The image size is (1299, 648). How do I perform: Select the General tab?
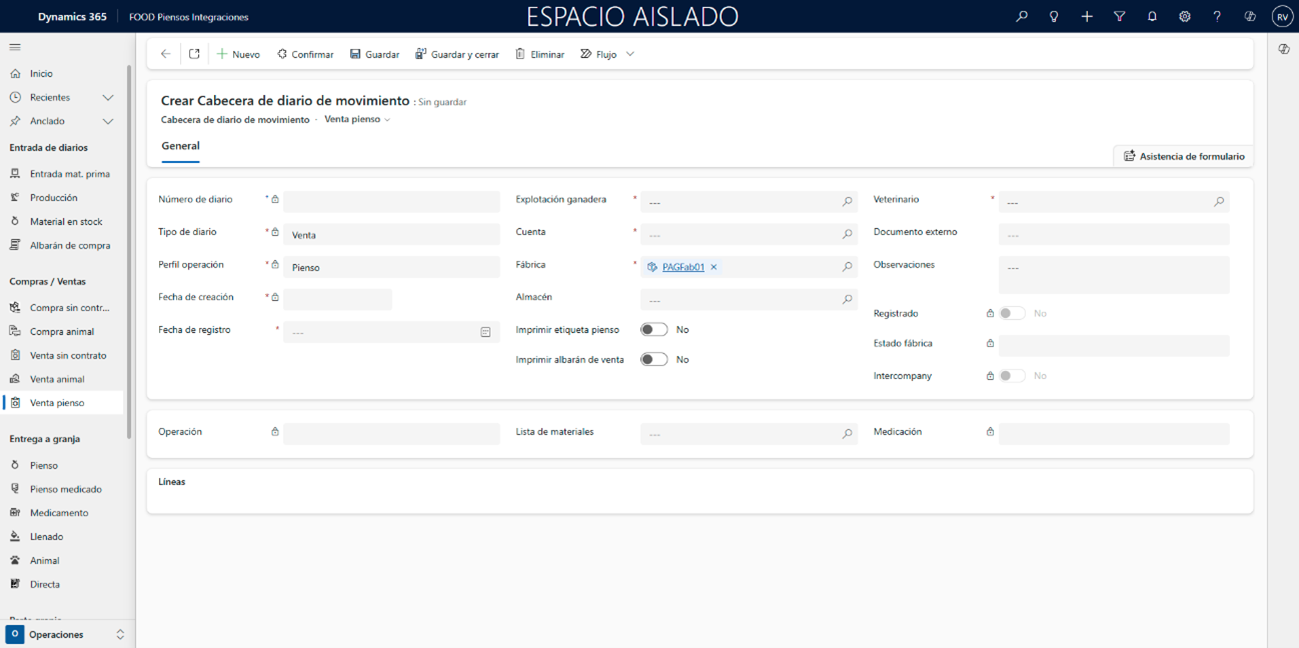coord(181,146)
